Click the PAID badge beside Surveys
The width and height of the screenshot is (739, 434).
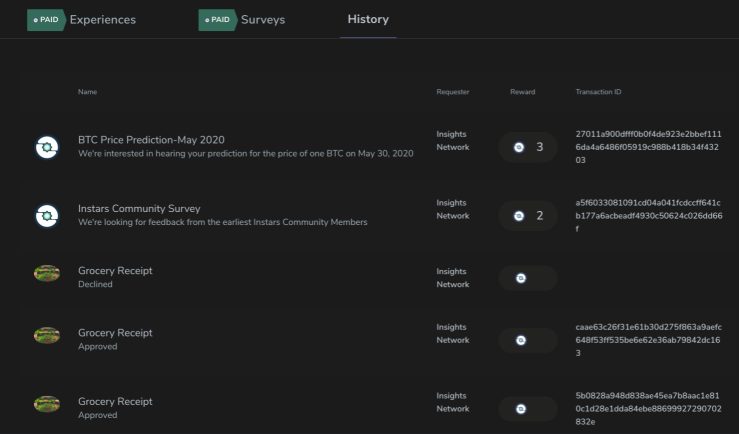coord(217,20)
